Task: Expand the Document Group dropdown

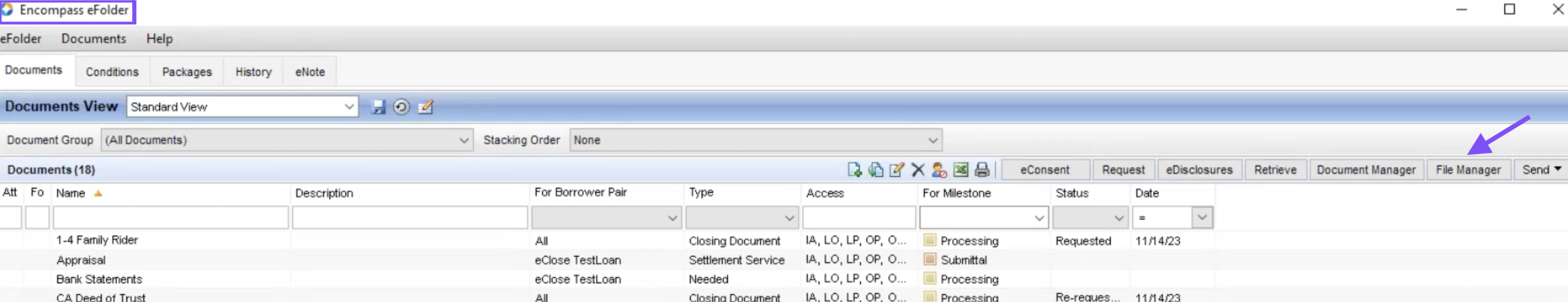Action: [464, 141]
